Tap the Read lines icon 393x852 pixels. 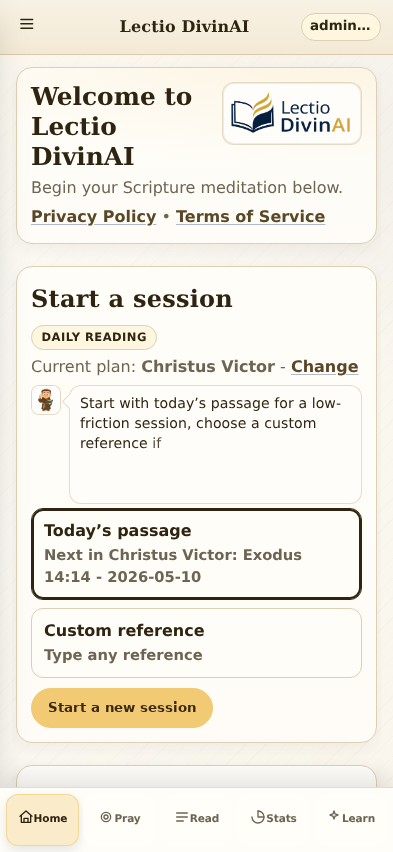182,817
